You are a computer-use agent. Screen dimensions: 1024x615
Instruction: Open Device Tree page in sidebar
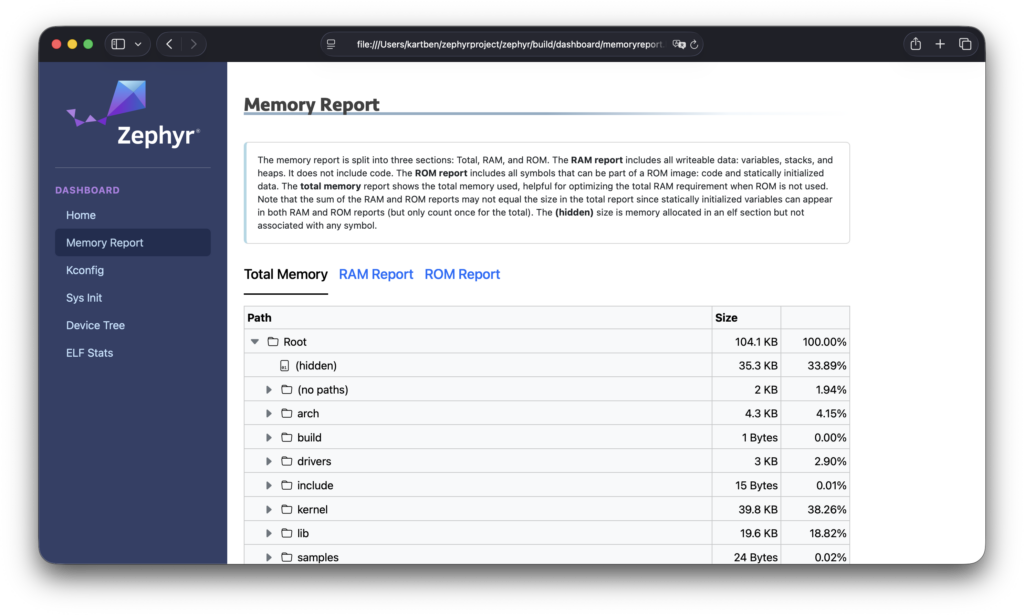[95, 325]
